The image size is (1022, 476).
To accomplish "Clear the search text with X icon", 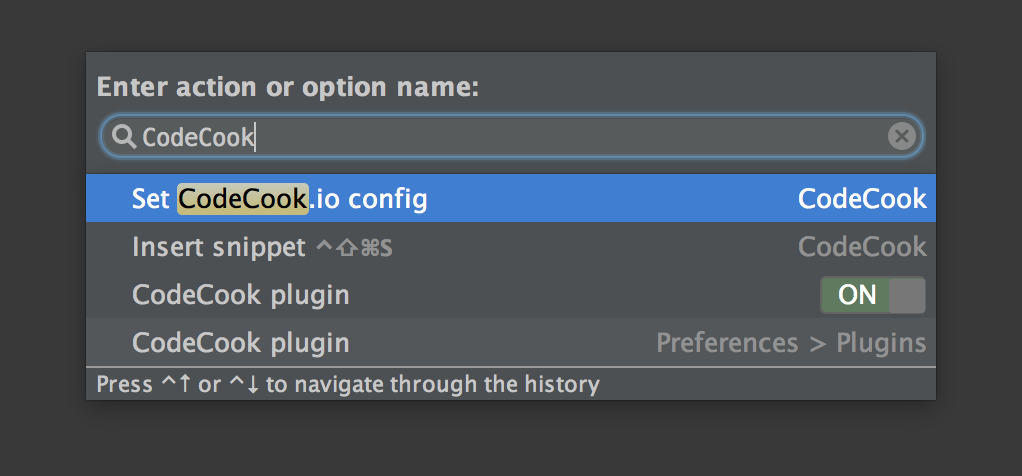I will (901, 136).
